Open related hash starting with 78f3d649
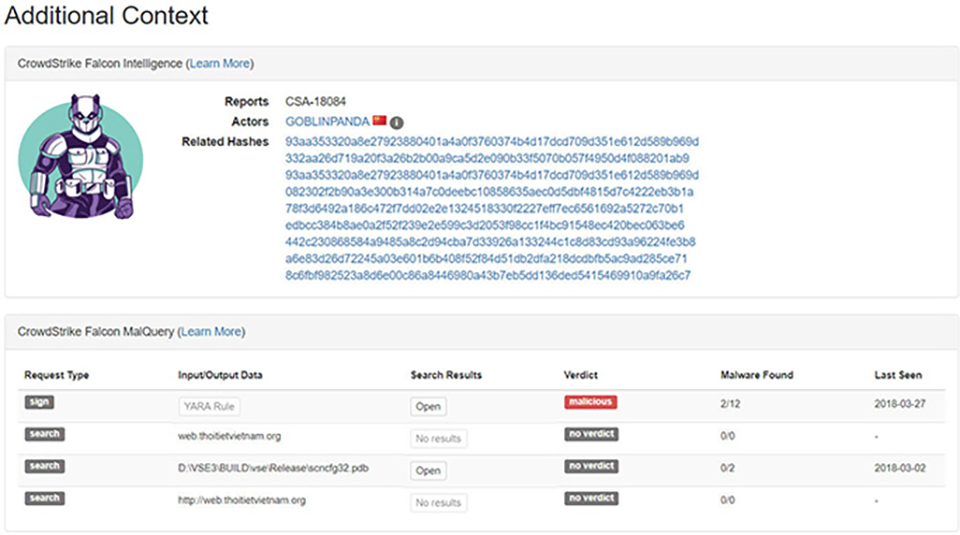 [x=484, y=209]
